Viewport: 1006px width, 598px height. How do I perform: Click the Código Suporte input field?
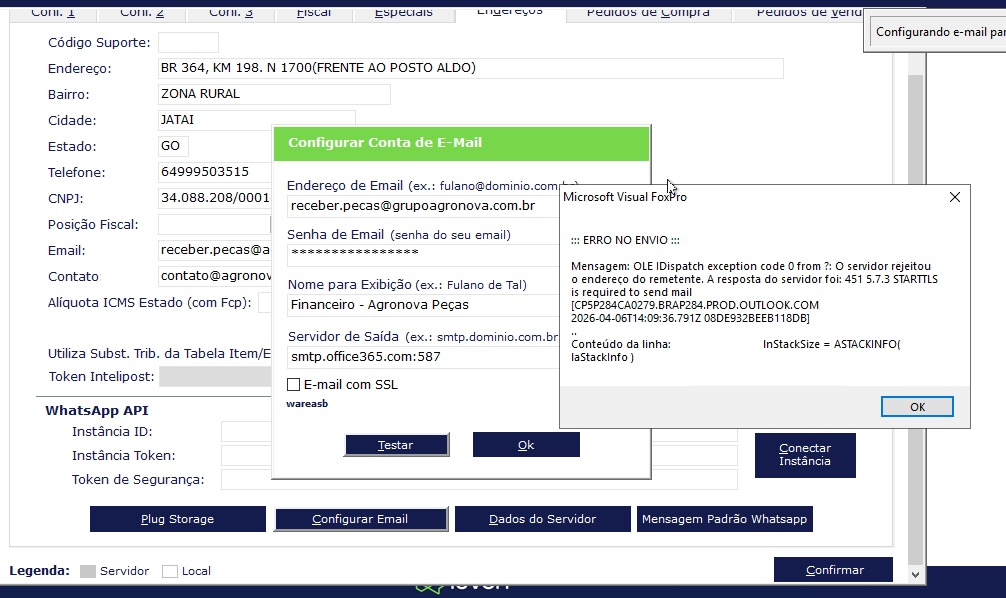tap(188, 42)
